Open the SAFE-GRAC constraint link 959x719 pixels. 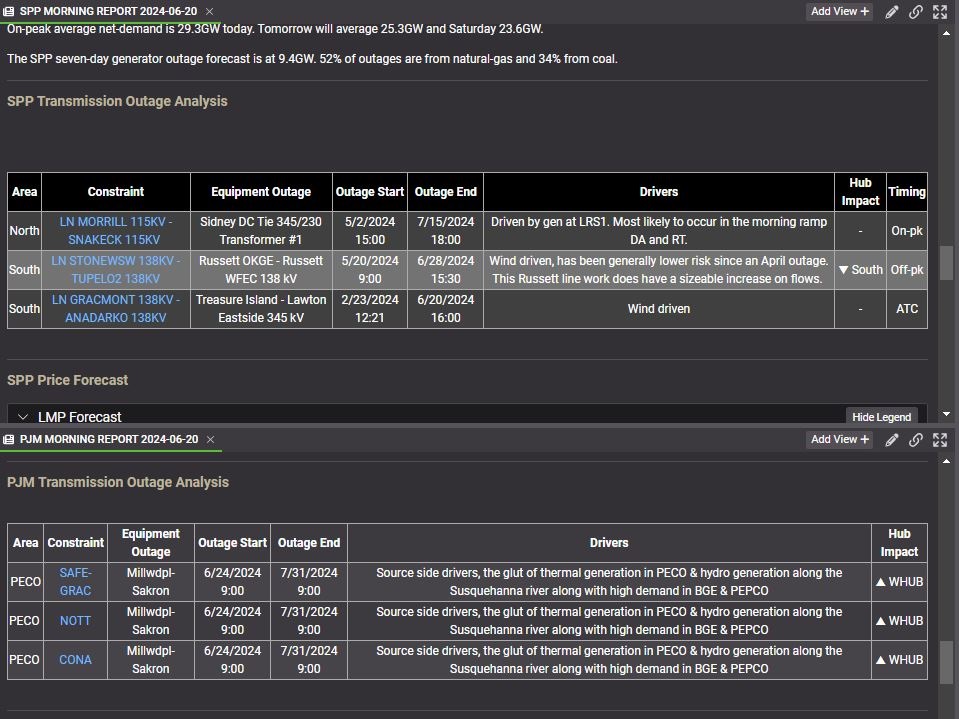pyautogui.click(x=75, y=581)
